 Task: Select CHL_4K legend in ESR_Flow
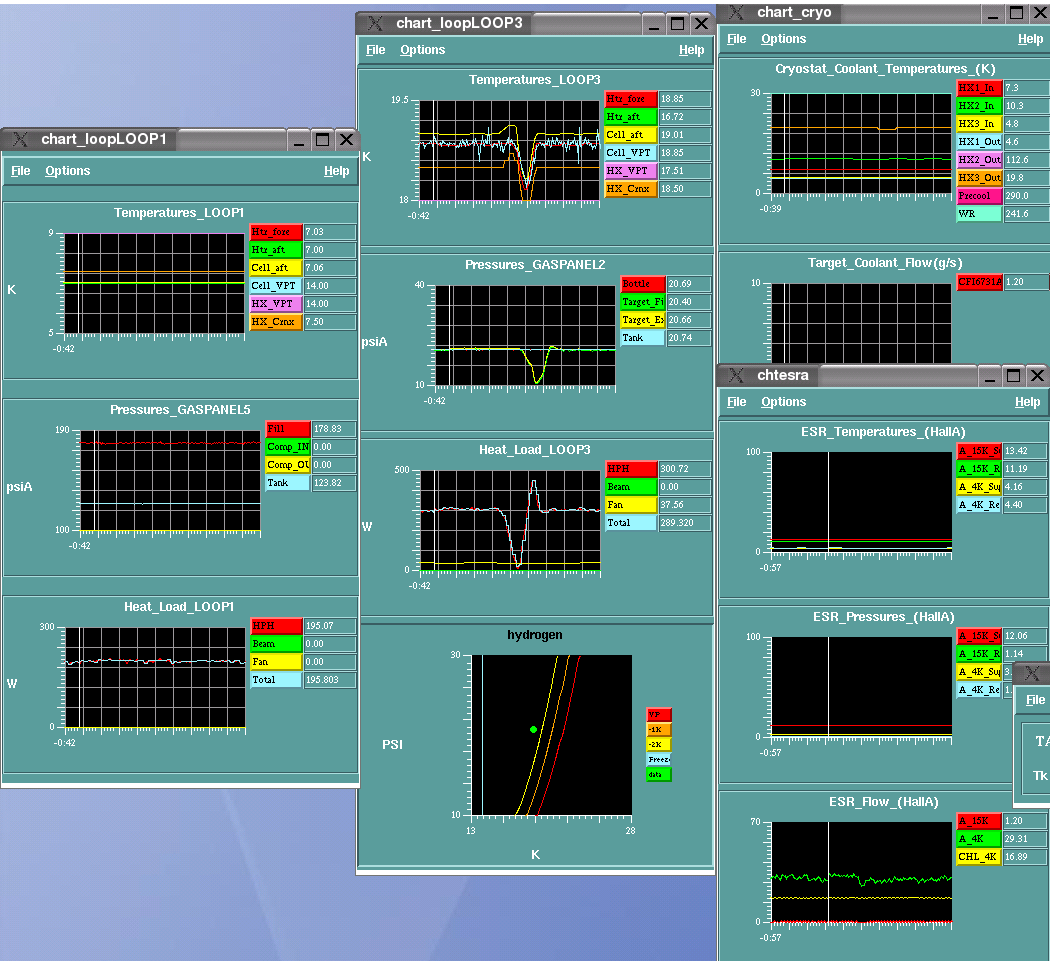tap(979, 857)
